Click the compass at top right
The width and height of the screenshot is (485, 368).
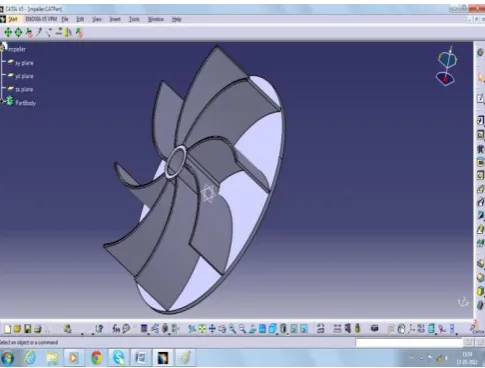pos(447,66)
